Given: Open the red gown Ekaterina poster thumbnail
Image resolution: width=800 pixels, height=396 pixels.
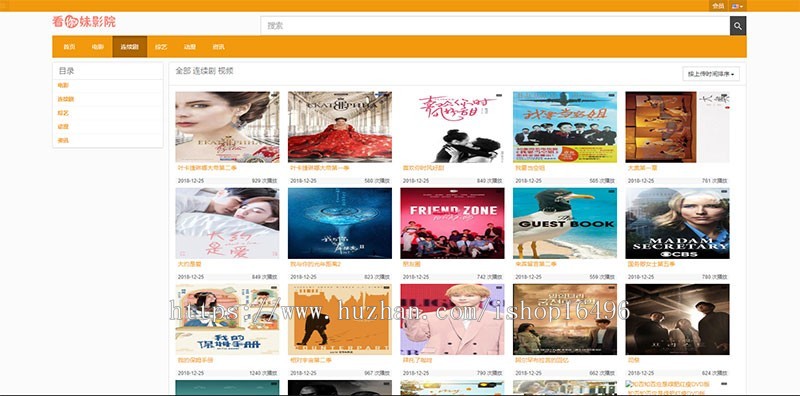Looking at the screenshot, I should coord(340,127).
